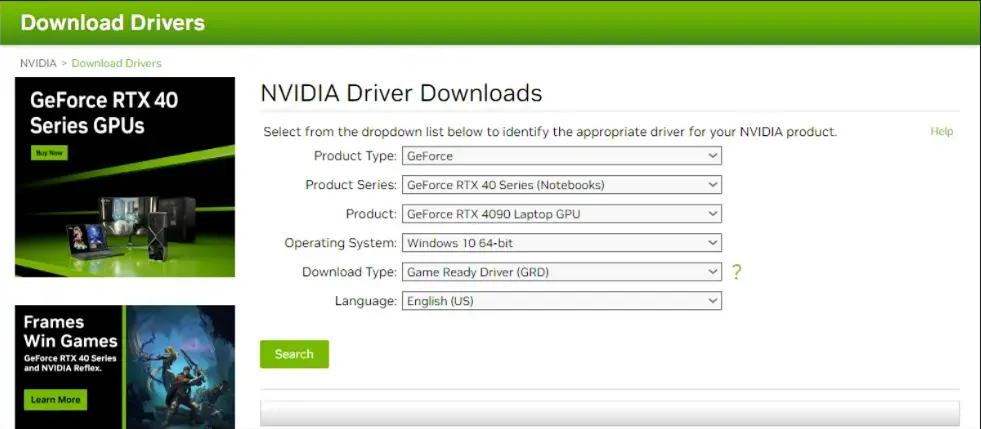
Task: Click the Operating System label
Action: pos(341,243)
